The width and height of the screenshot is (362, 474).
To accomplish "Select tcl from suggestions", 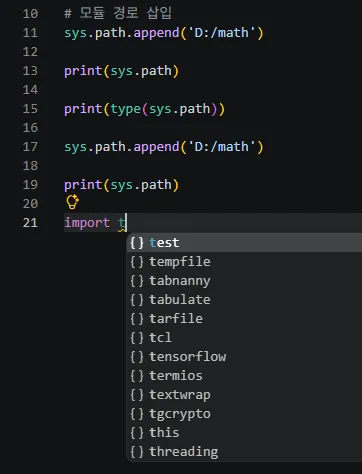I will pyautogui.click(x=245, y=338).
